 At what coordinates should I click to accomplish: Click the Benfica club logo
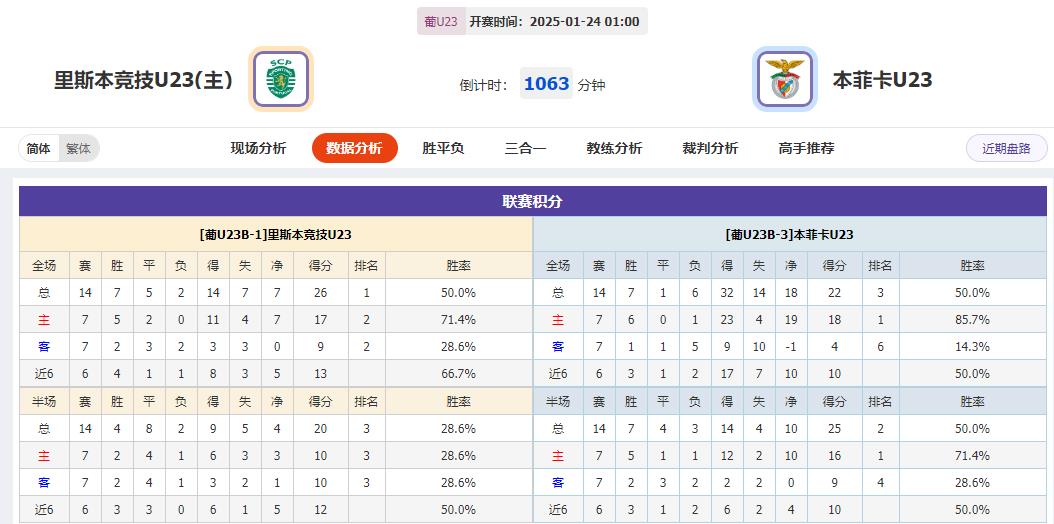(x=785, y=79)
